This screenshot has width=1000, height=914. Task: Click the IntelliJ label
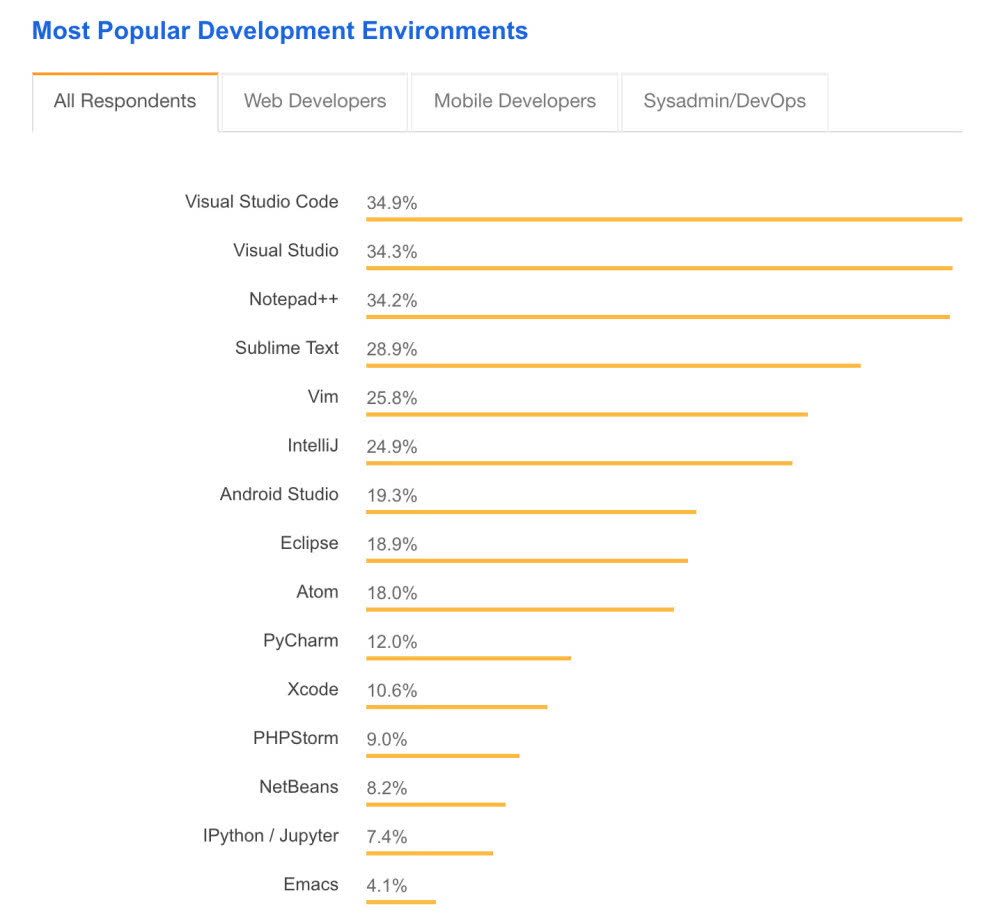[312, 445]
